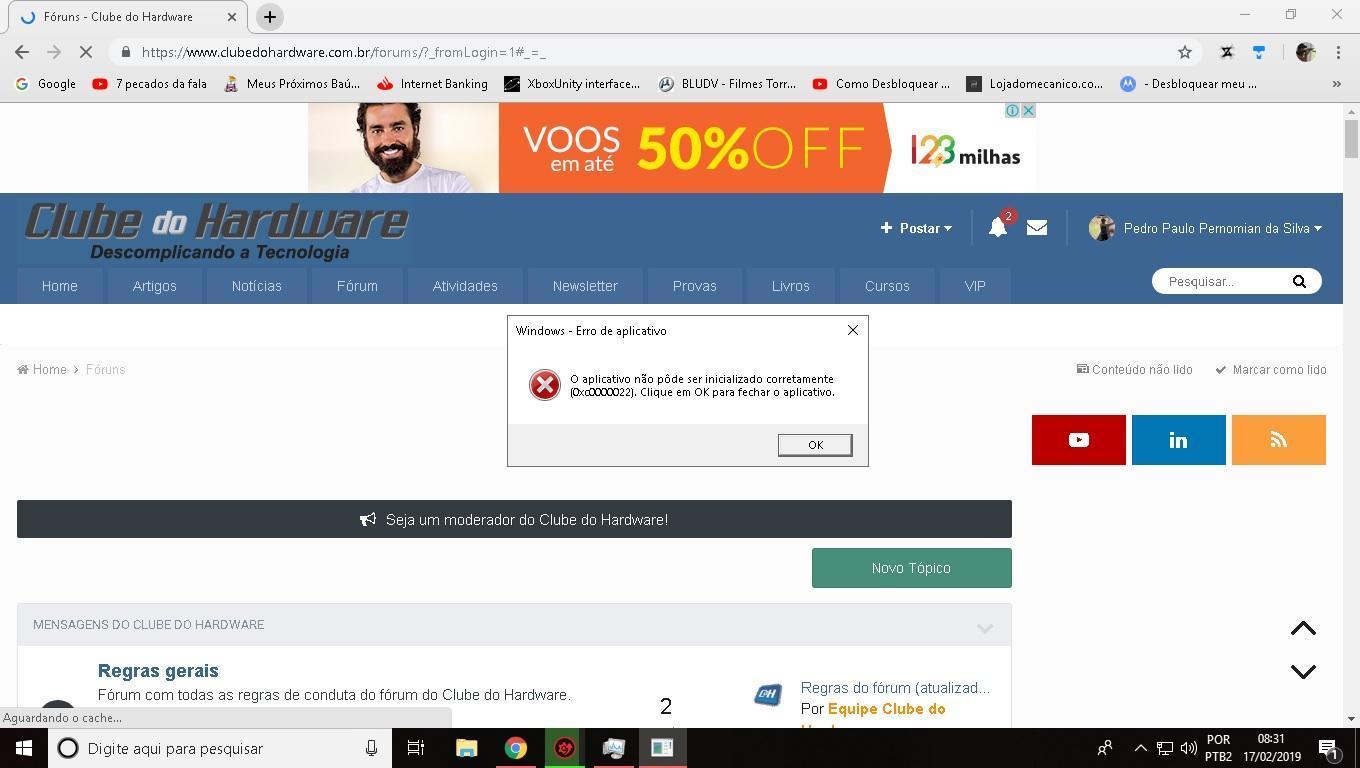Open the Google bookmark
Screen dimensions: 1360x768
coord(46,84)
